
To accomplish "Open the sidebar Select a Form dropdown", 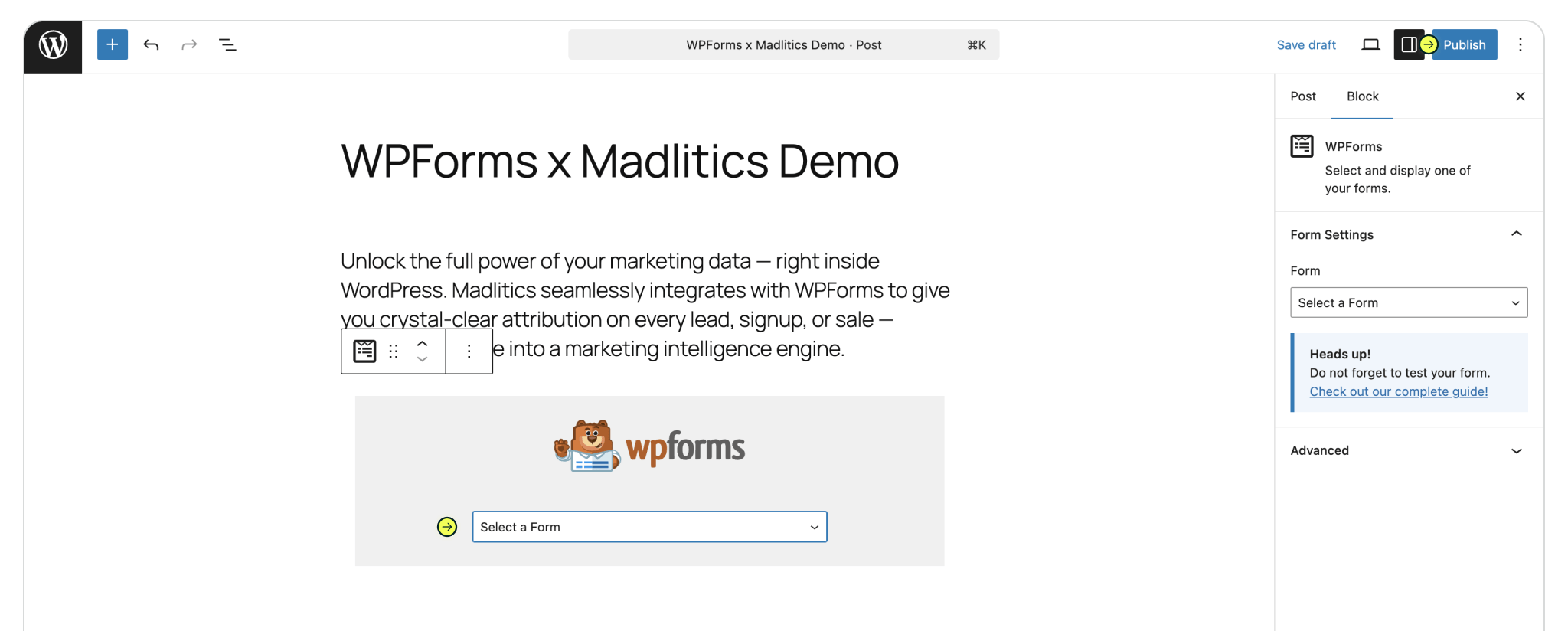I will pos(1409,302).
